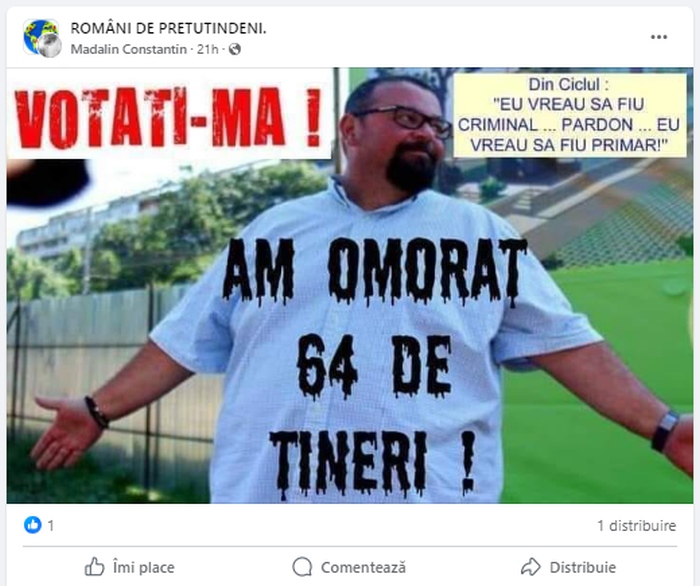Screen dimensions: 700x586
Task: Open the post photo in full view
Action: [x=350, y=286]
